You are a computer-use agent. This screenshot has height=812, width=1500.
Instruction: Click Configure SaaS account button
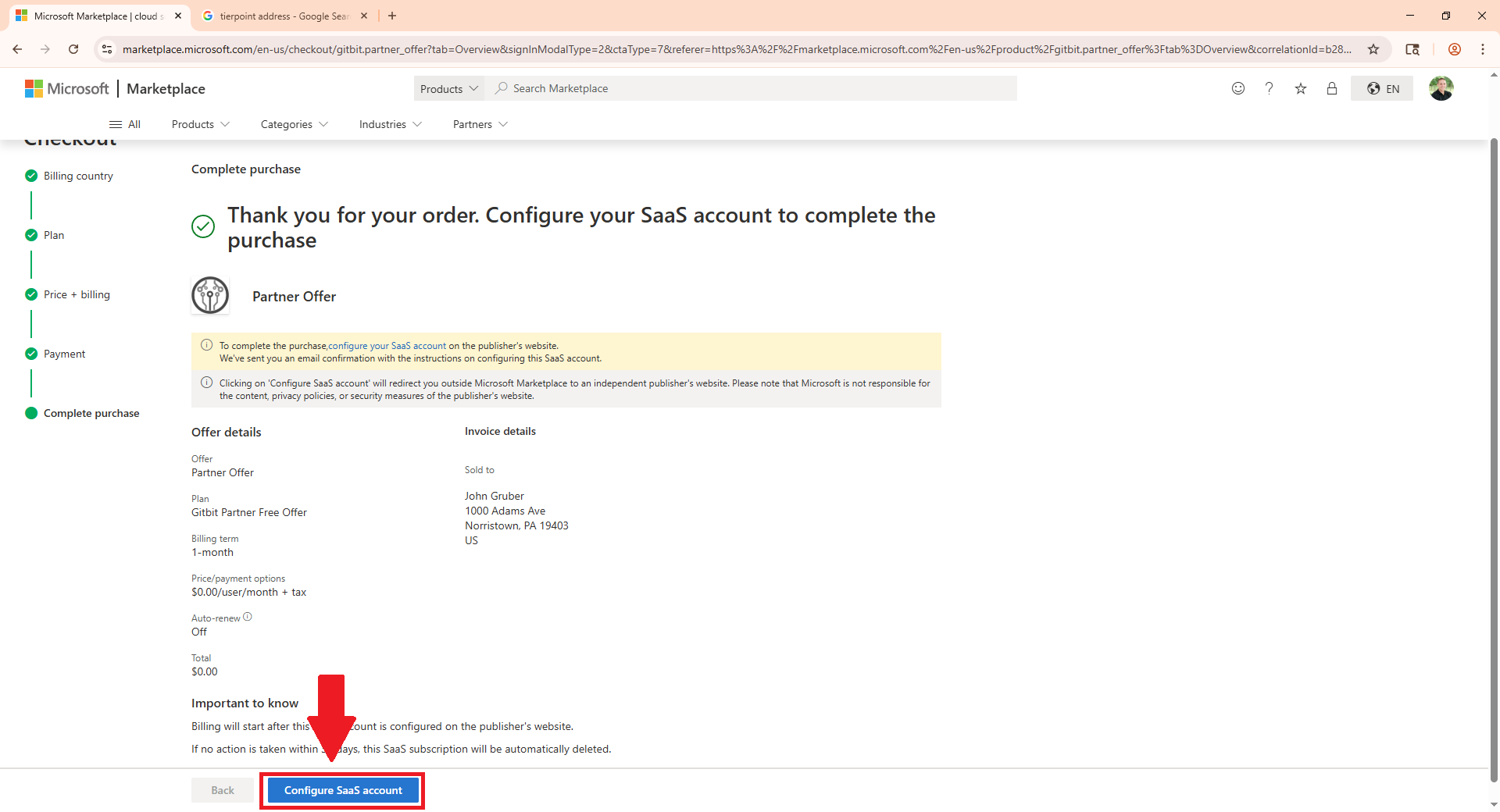pos(343,790)
